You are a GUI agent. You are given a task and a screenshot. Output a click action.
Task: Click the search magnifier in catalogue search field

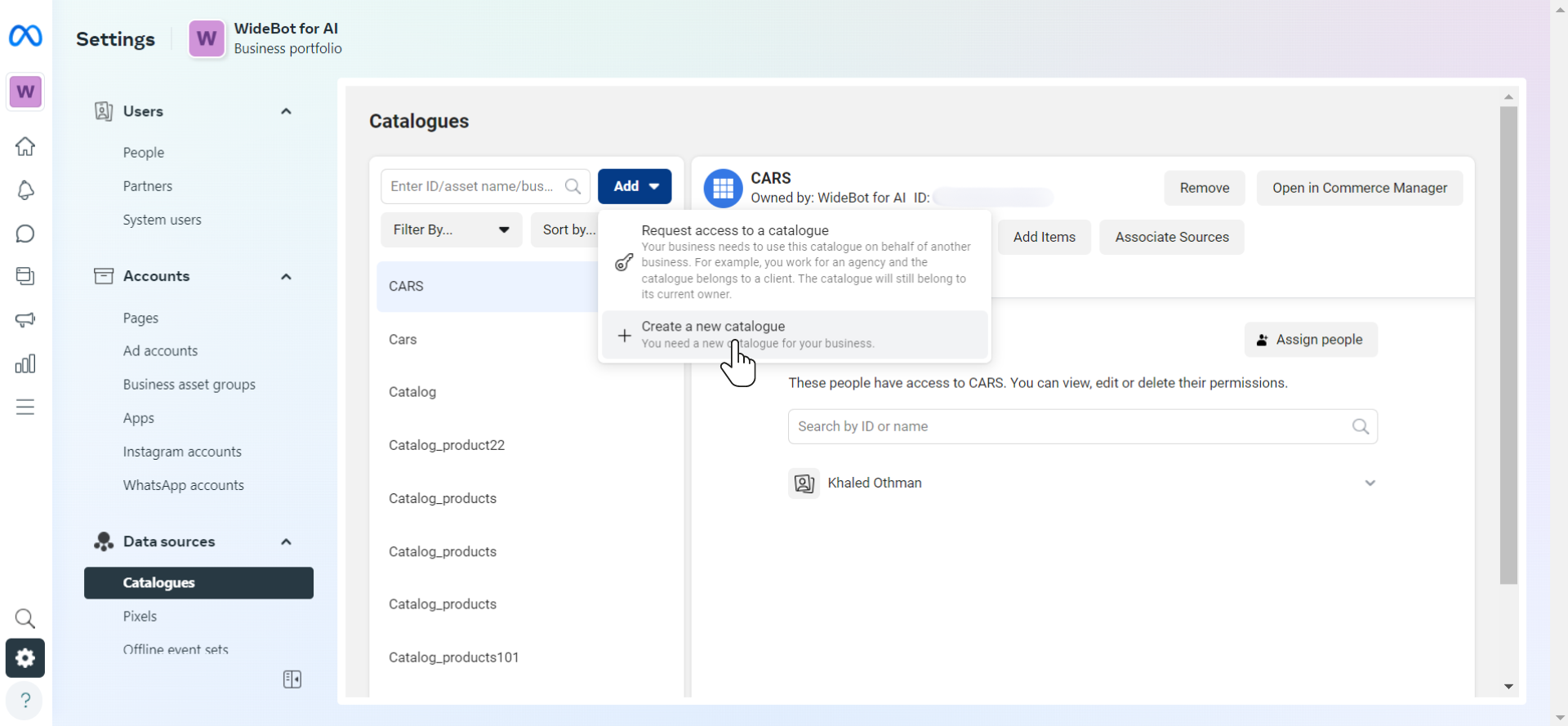click(573, 186)
